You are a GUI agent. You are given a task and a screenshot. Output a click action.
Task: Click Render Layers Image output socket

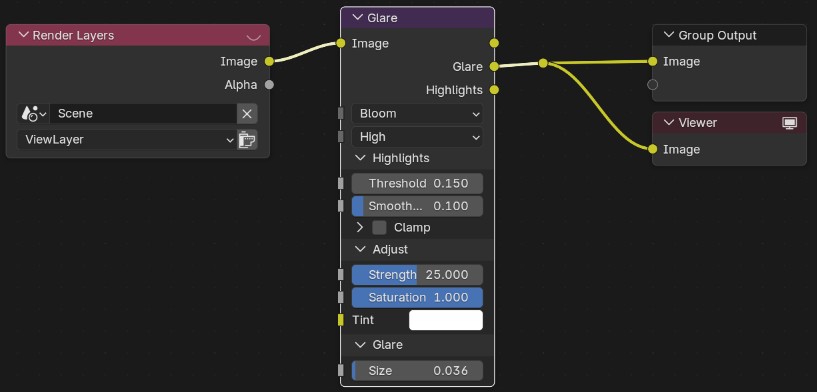269,62
